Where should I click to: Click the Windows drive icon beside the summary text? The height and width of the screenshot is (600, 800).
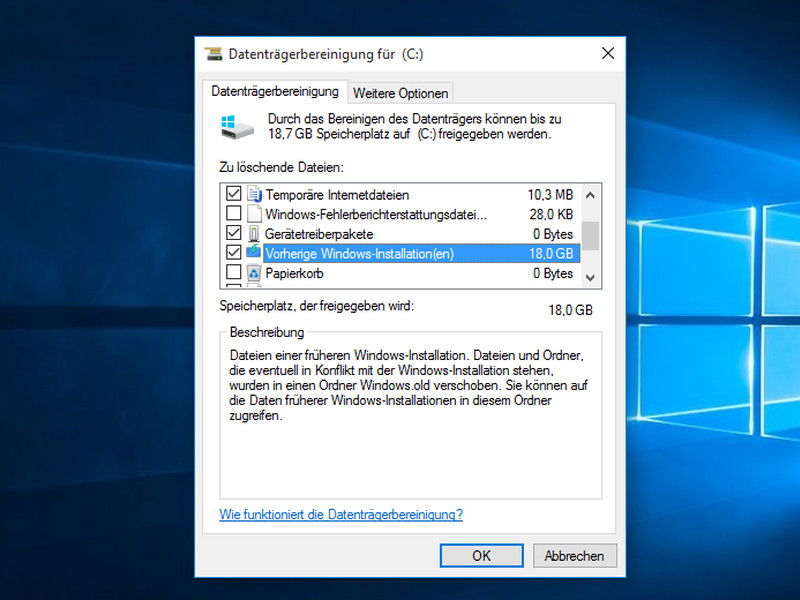click(x=237, y=127)
